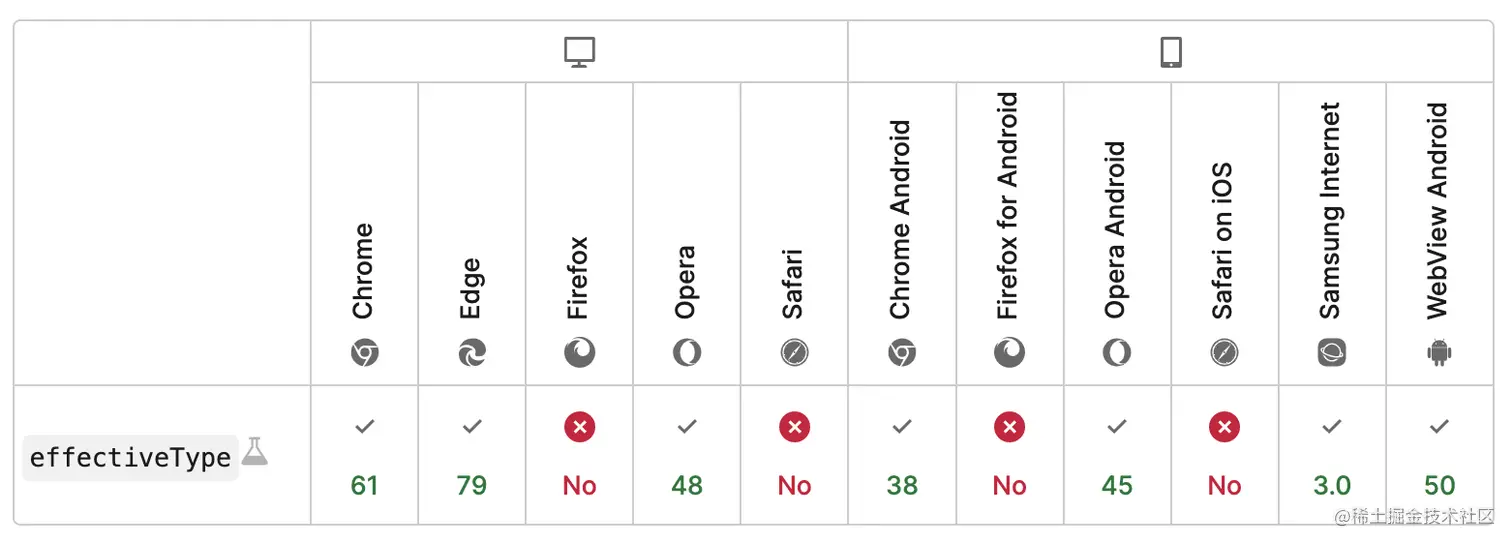Viewport: 1512px width, 544px height.
Task: Click the WebView Android robot icon
Action: (1439, 352)
